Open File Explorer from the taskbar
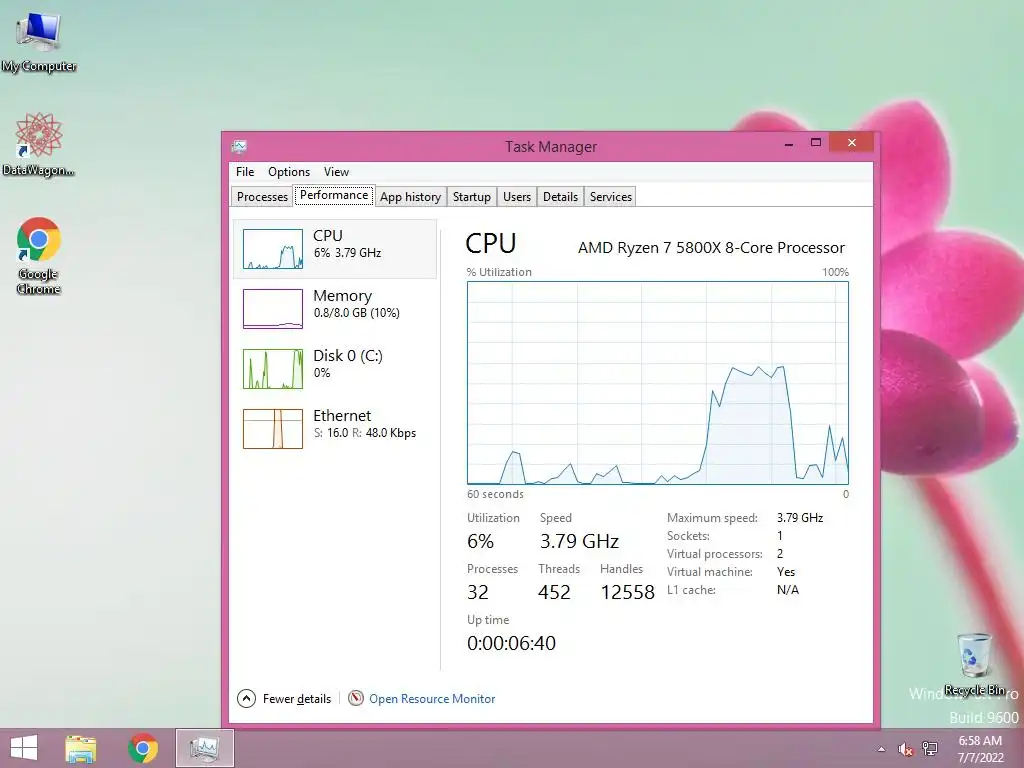This screenshot has width=1024, height=768. point(80,748)
